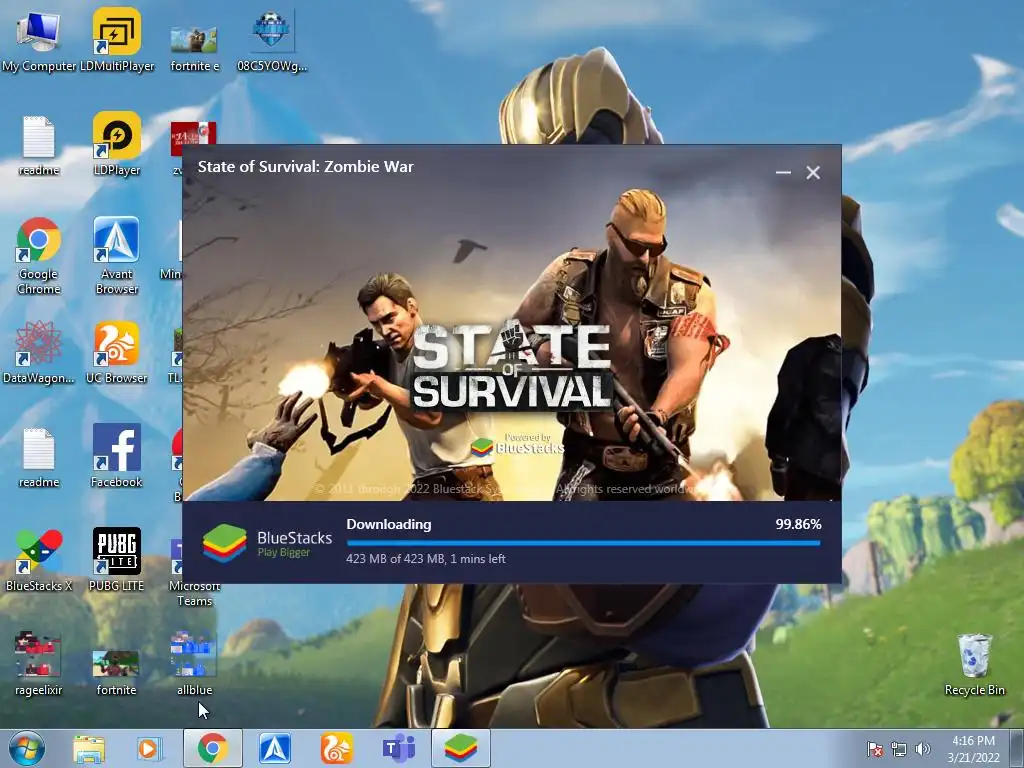1024x768 pixels.
Task: Launch BlueStacks X desktop shortcut
Action: (x=39, y=560)
